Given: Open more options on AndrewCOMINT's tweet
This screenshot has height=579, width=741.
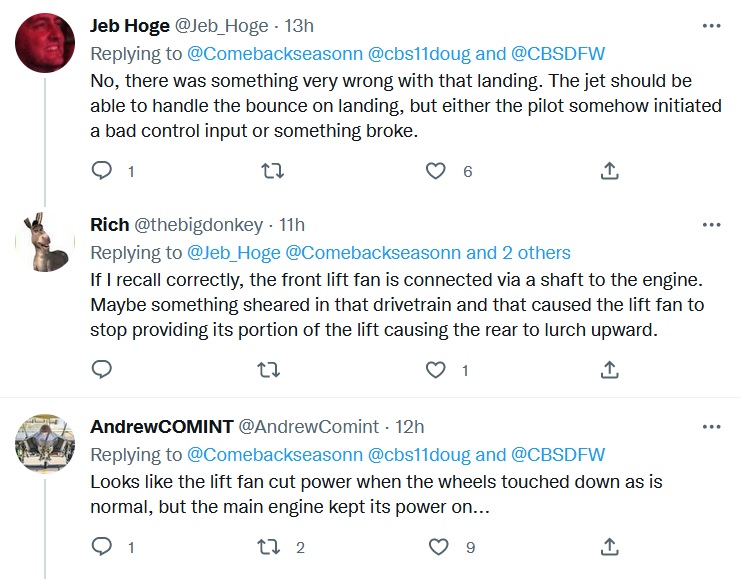Looking at the screenshot, I should [x=711, y=426].
